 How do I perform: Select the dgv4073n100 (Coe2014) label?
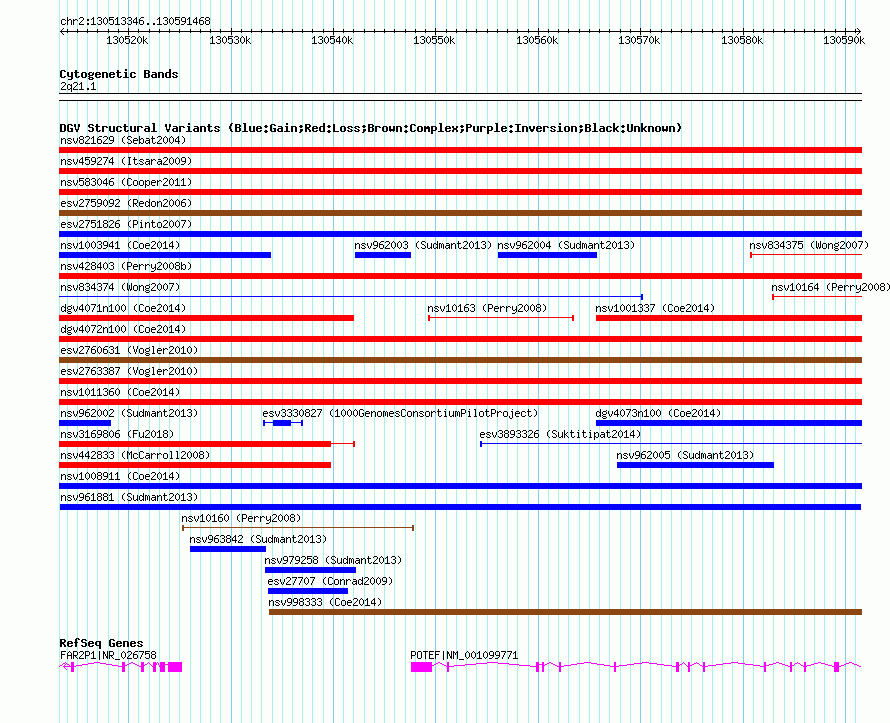(x=658, y=413)
